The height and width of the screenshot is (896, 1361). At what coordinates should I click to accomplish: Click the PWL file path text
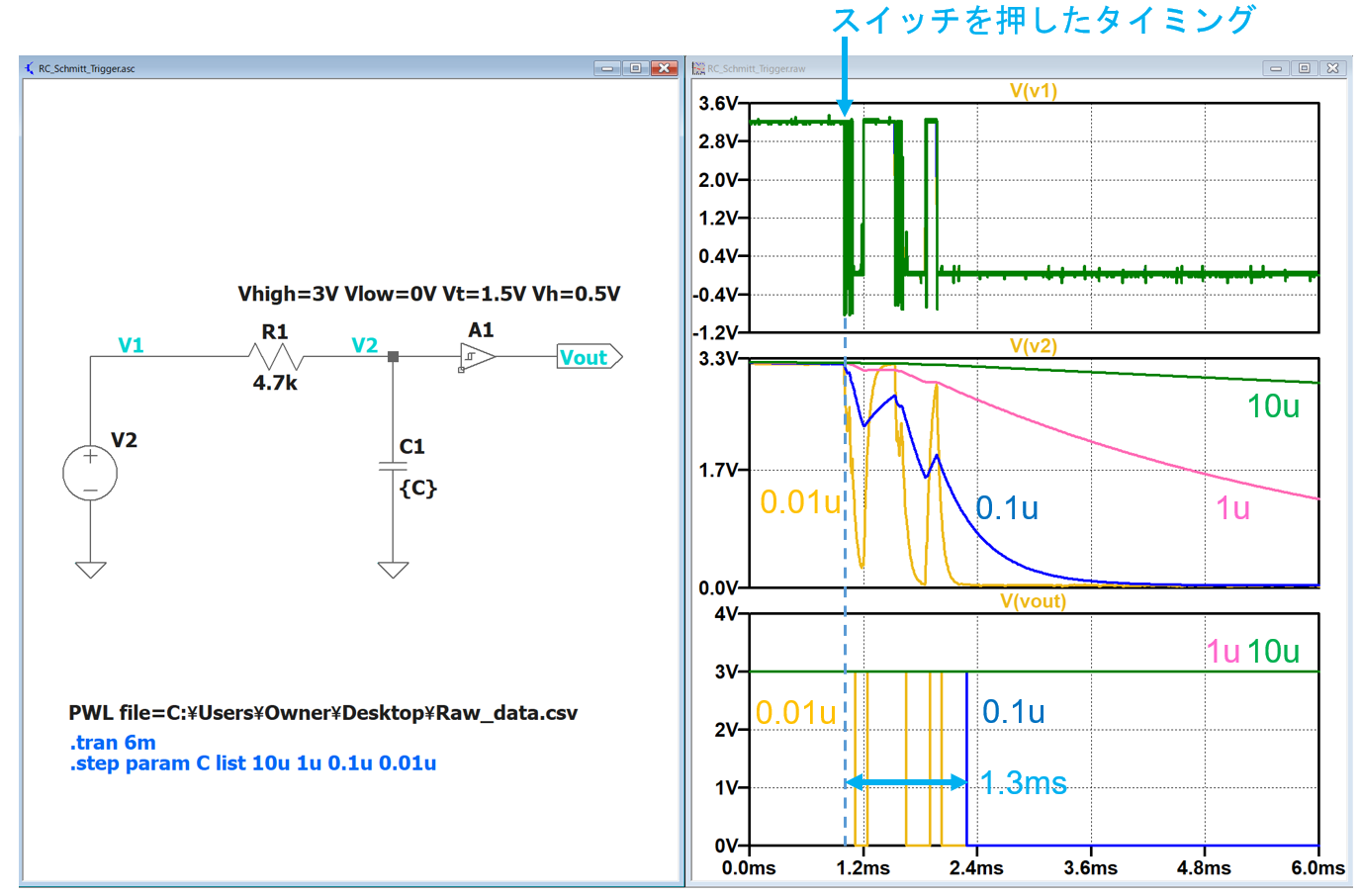point(322,713)
